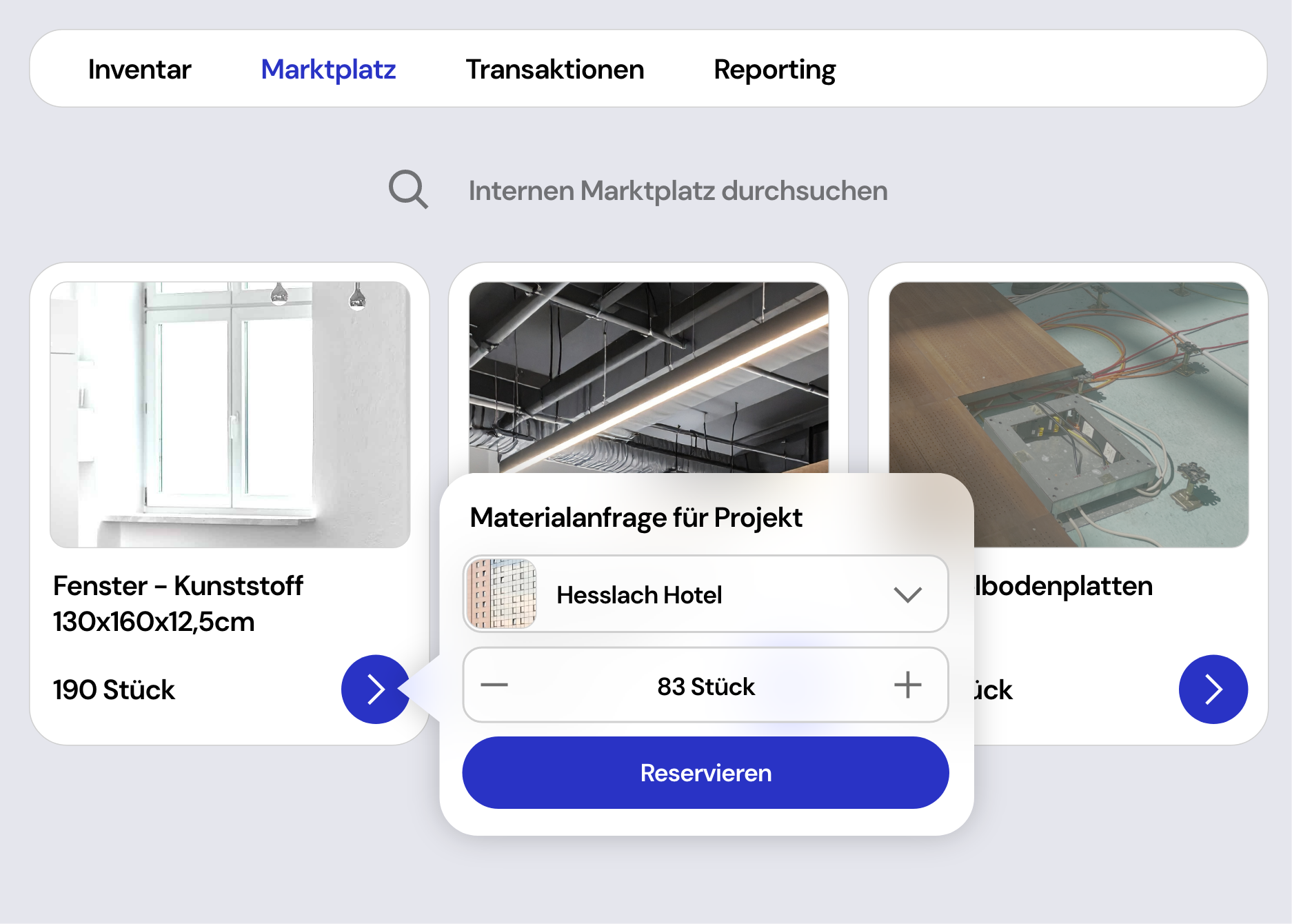Click the Hesslach Hotel building thumbnail
Viewport: 1292px width, 924px height.
point(502,594)
